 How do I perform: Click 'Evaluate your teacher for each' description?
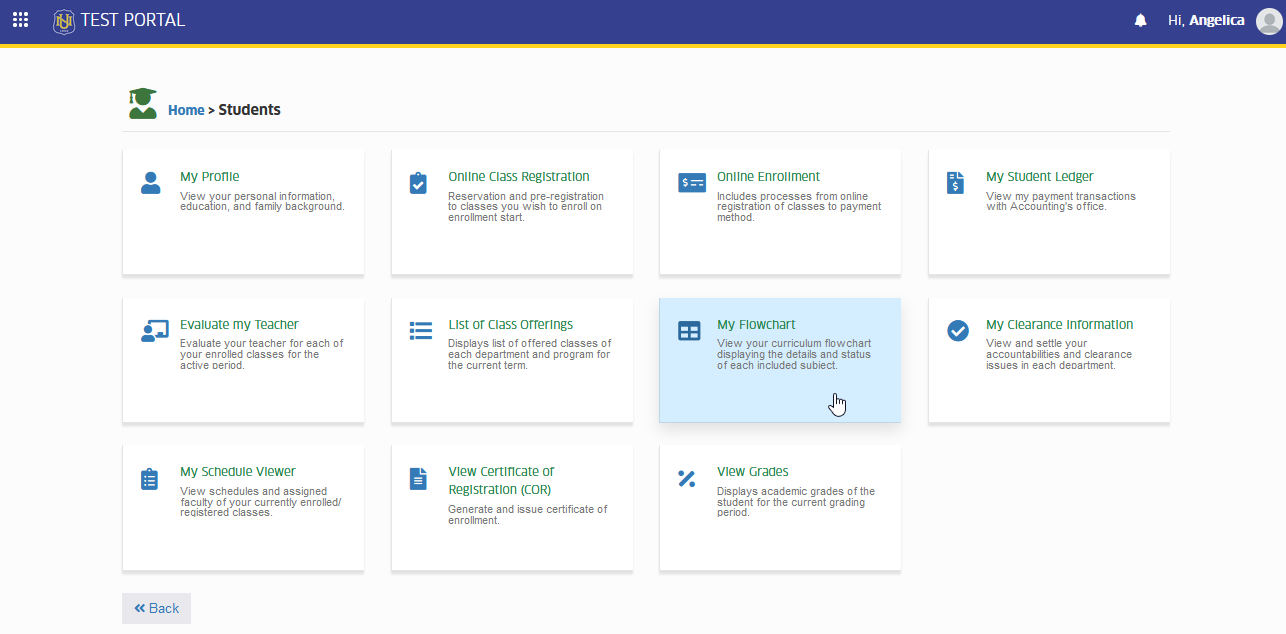point(262,354)
